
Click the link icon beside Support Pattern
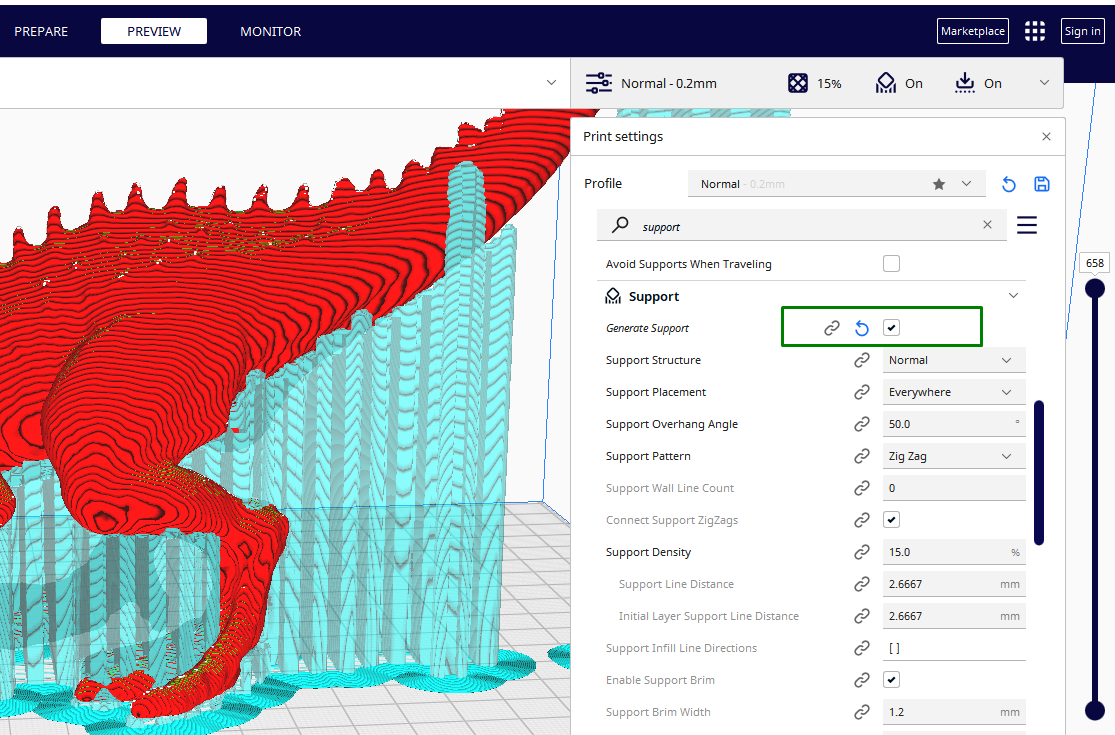pos(861,456)
